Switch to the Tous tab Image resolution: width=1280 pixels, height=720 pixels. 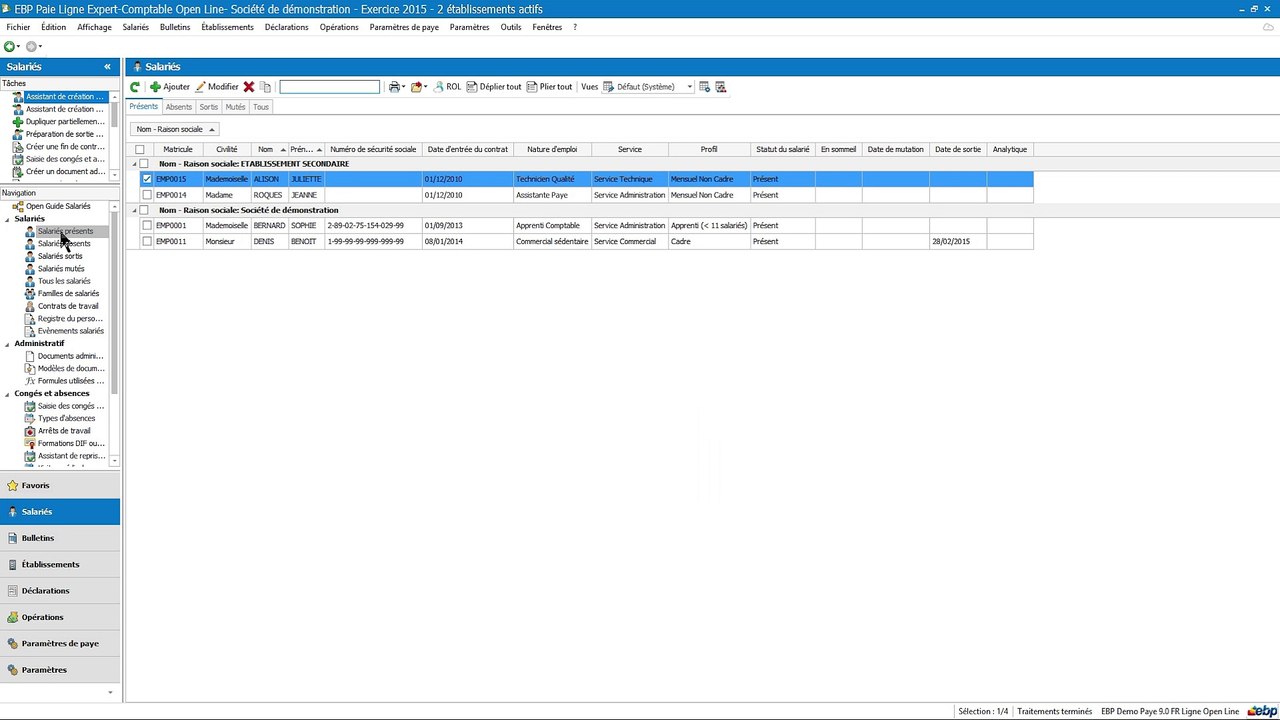pos(261,107)
